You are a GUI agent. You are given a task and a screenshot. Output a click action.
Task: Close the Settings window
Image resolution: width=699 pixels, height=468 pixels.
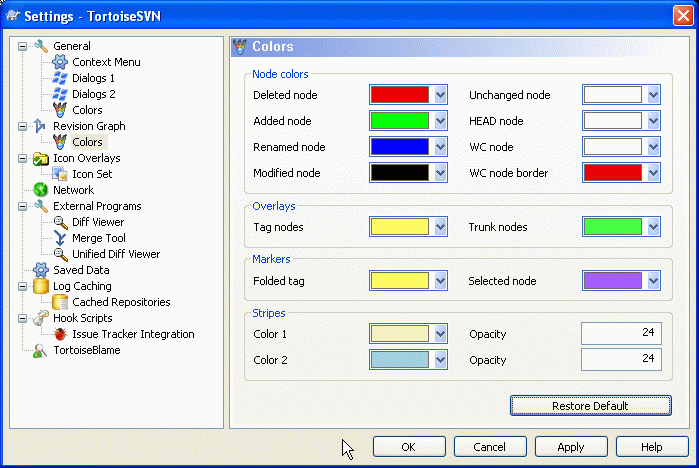[683, 16]
